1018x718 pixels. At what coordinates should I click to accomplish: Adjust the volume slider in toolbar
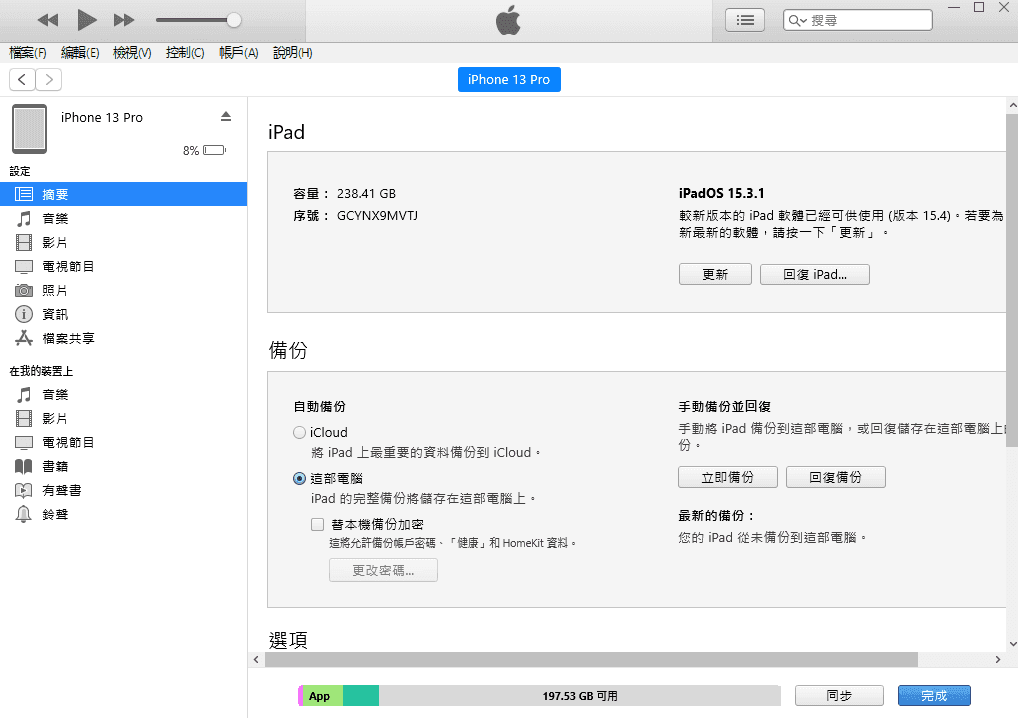(234, 20)
